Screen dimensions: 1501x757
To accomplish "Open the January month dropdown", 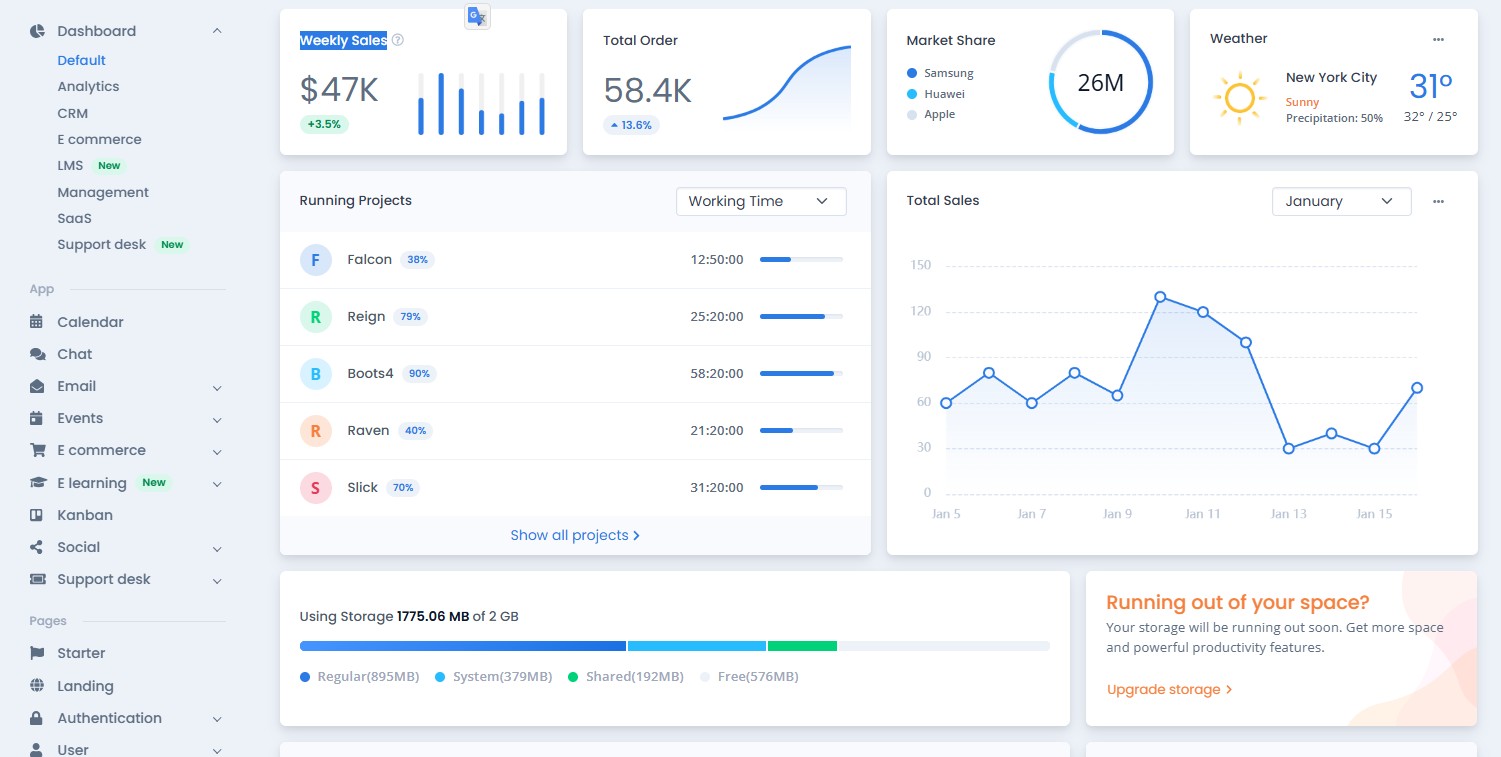I will (x=1341, y=201).
